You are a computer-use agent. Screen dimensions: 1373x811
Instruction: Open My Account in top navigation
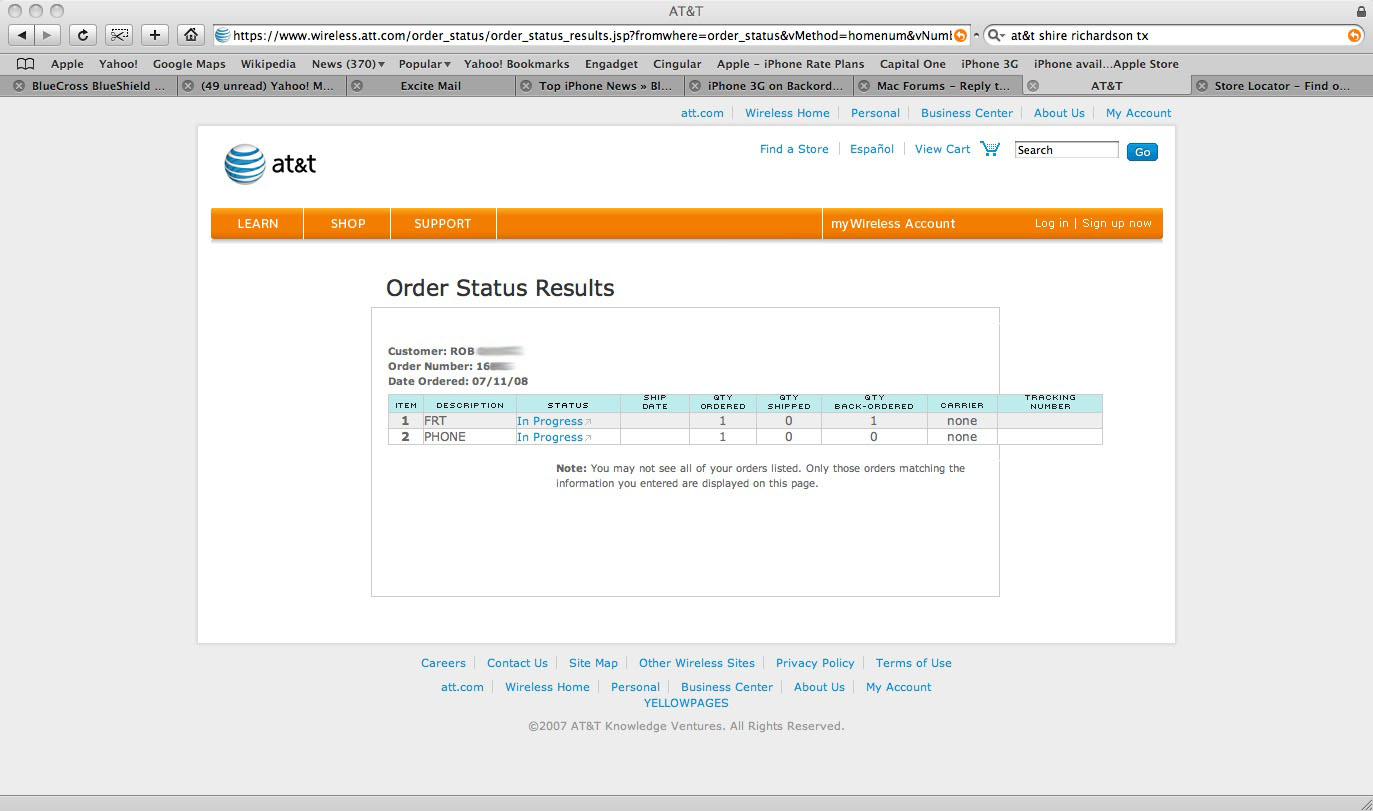[x=1138, y=113]
